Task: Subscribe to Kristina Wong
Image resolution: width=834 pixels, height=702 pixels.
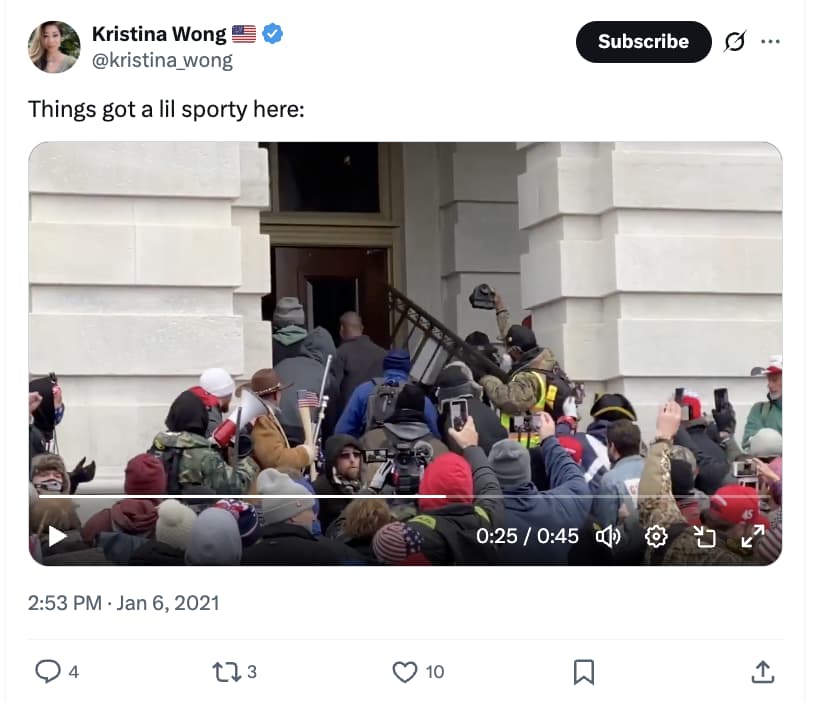Action: pyautogui.click(x=643, y=41)
